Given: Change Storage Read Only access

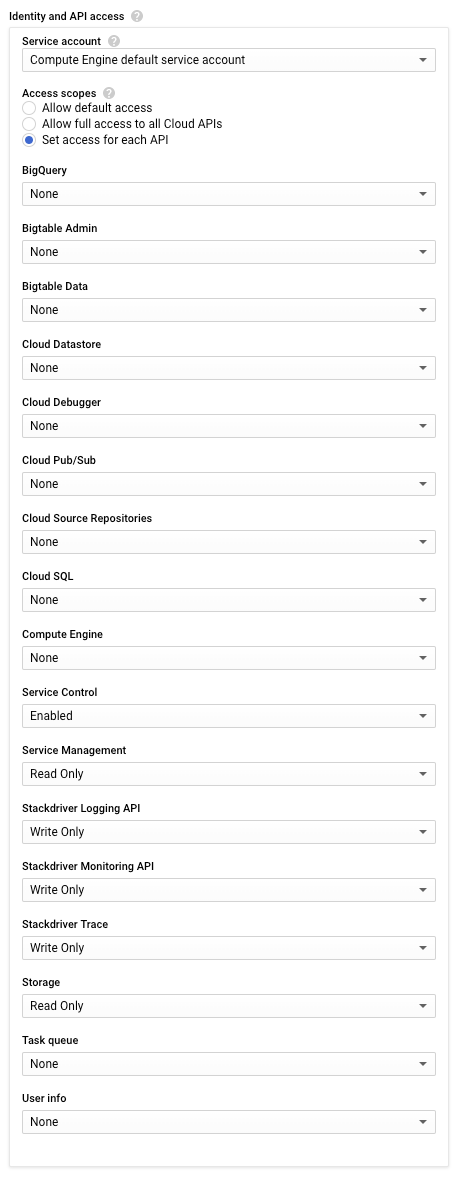Looking at the screenshot, I should coord(228,1005).
